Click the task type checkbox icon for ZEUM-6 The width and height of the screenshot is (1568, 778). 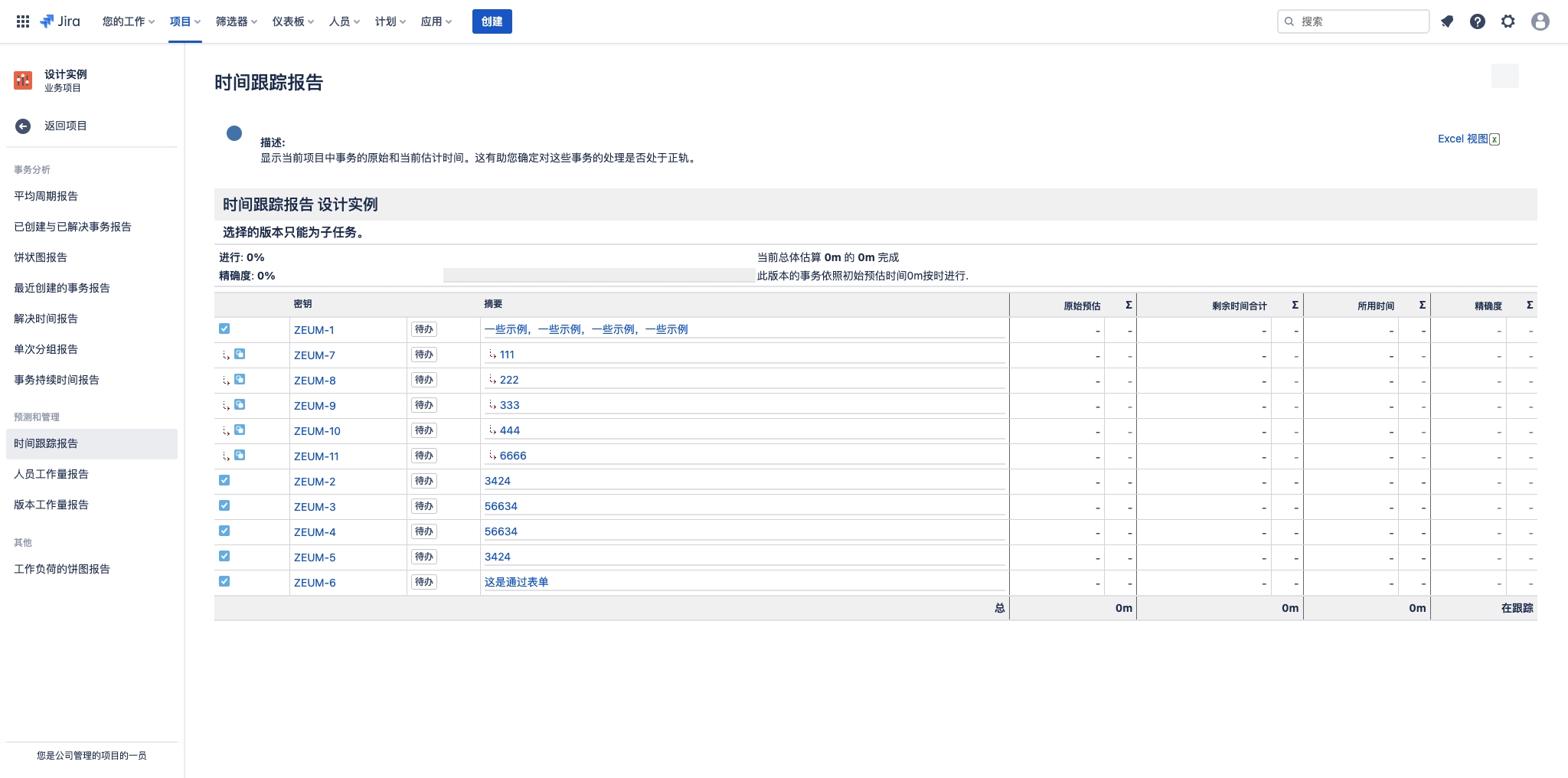tap(224, 581)
